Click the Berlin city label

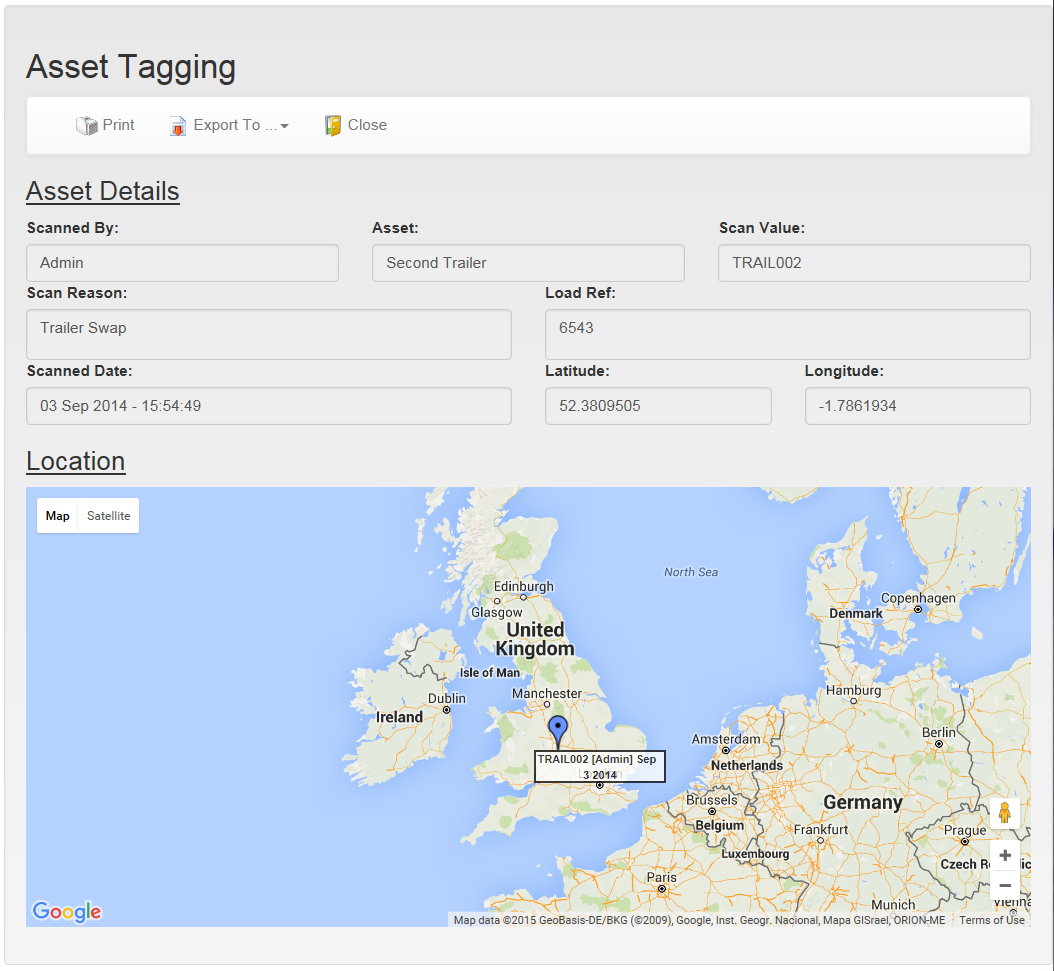click(x=939, y=732)
